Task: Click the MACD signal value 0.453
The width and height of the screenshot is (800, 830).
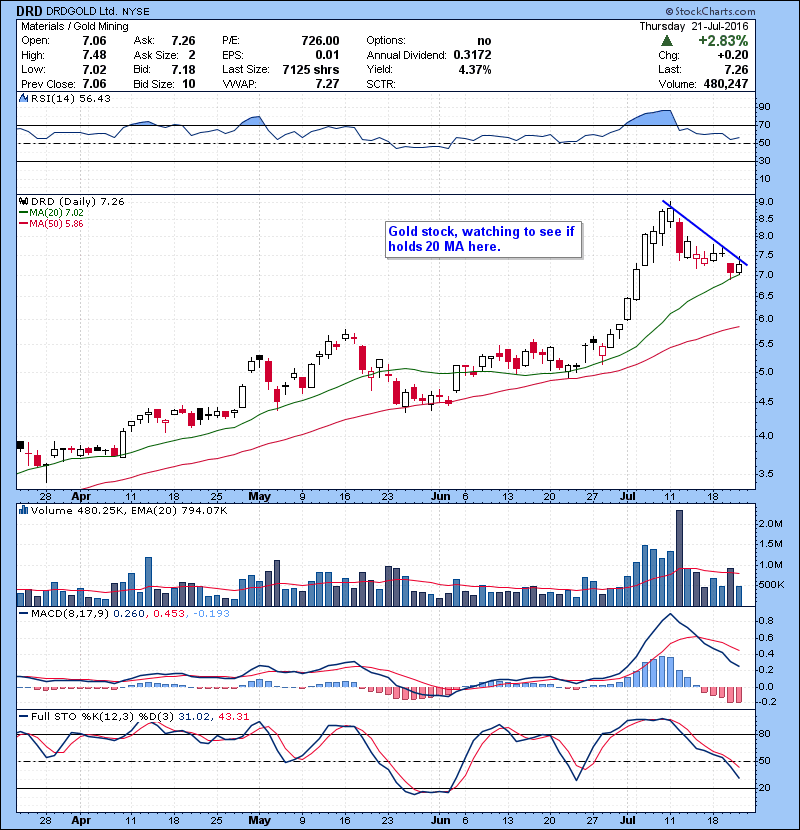Action: (168, 614)
